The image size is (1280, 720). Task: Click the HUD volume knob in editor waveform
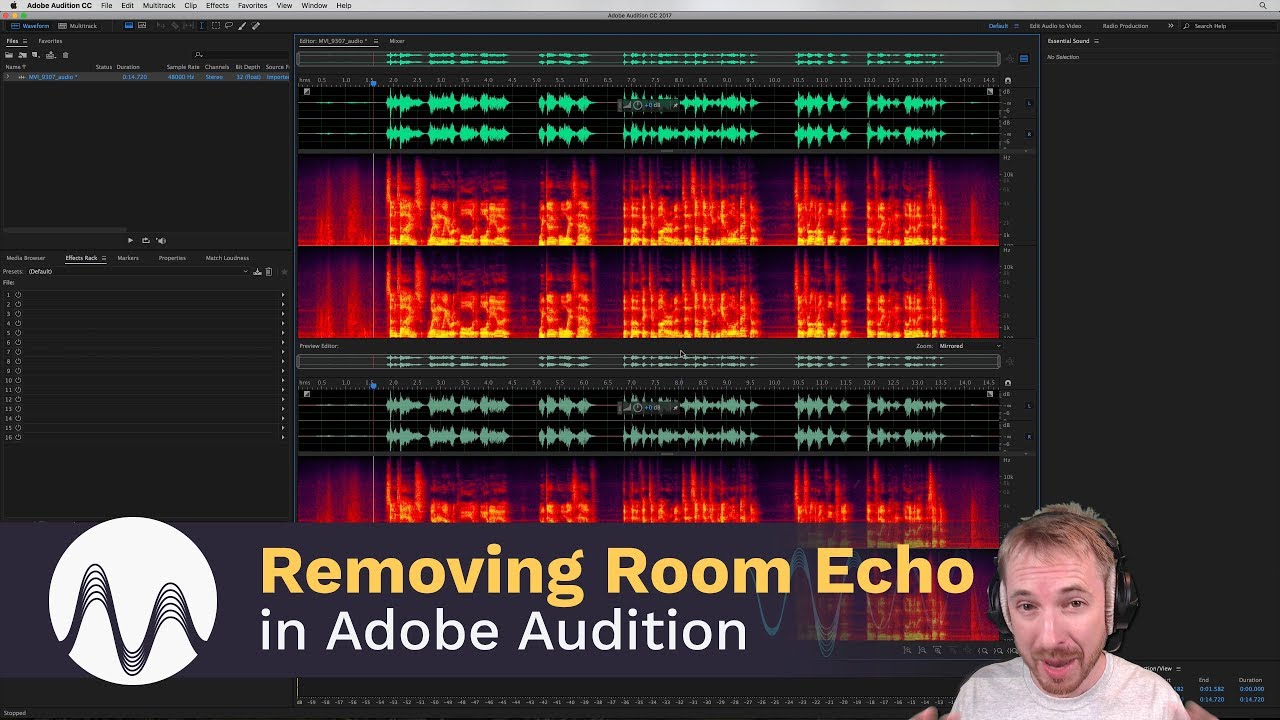(x=638, y=104)
